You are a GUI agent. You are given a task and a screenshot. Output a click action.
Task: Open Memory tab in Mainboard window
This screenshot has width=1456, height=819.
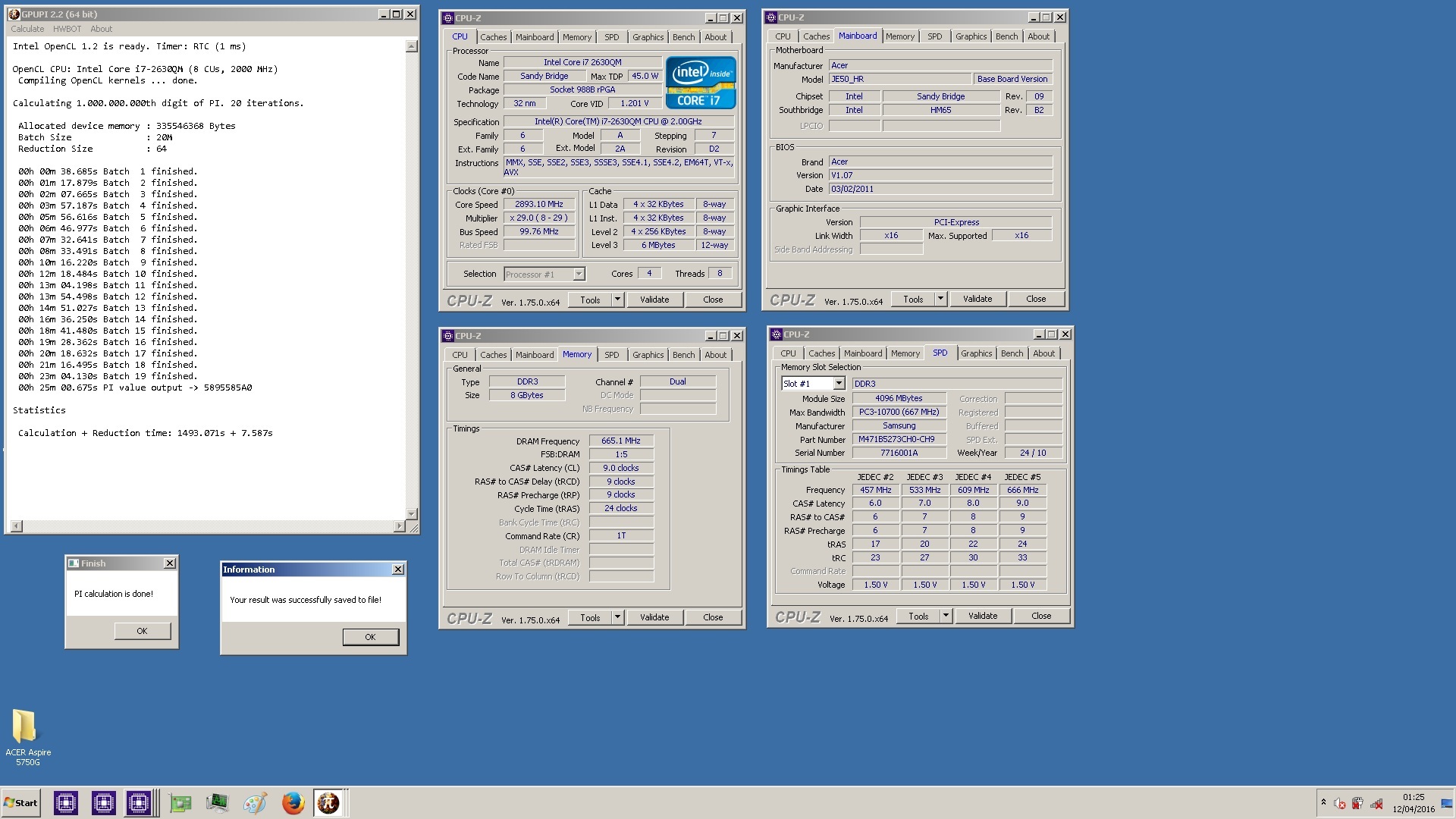tap(899, 36)
